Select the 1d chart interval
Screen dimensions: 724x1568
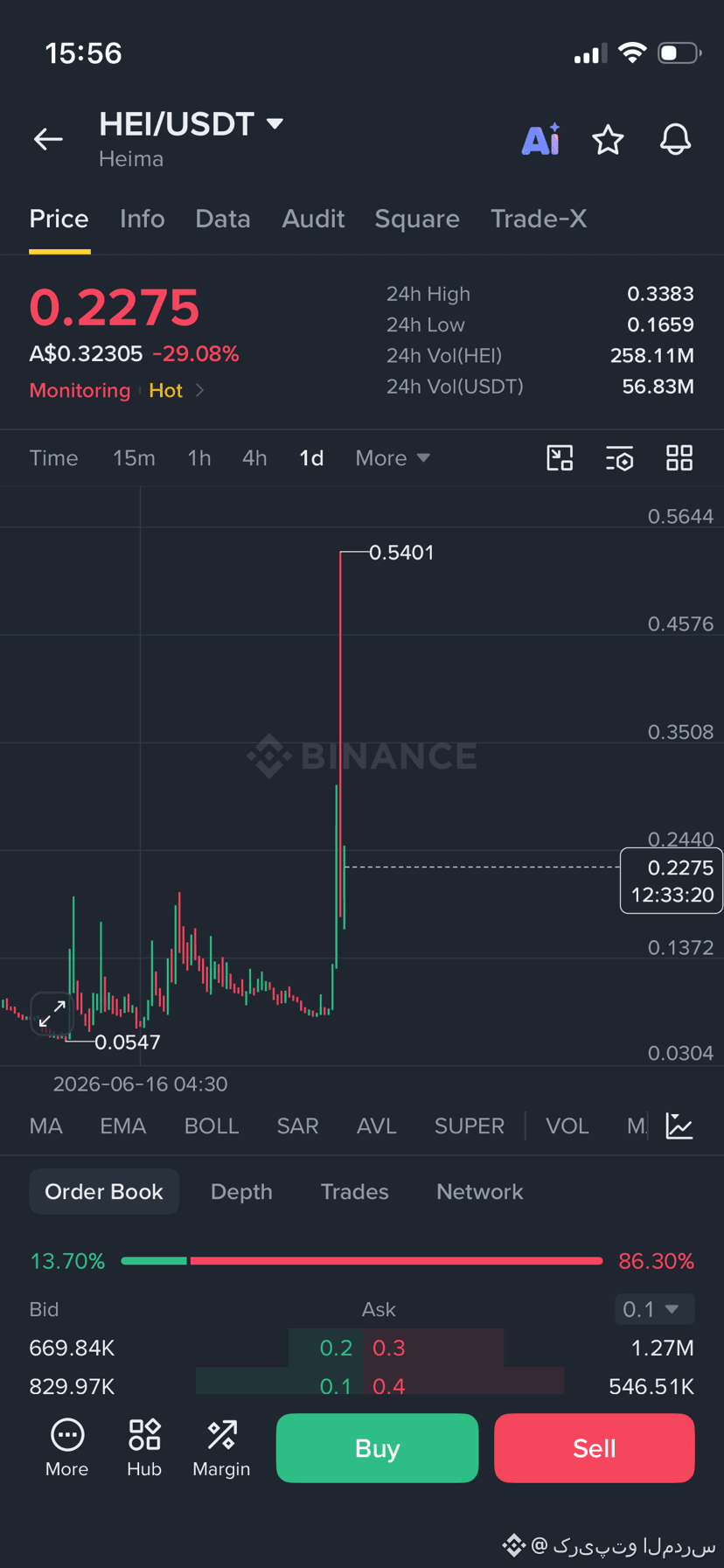pos(311,458)
